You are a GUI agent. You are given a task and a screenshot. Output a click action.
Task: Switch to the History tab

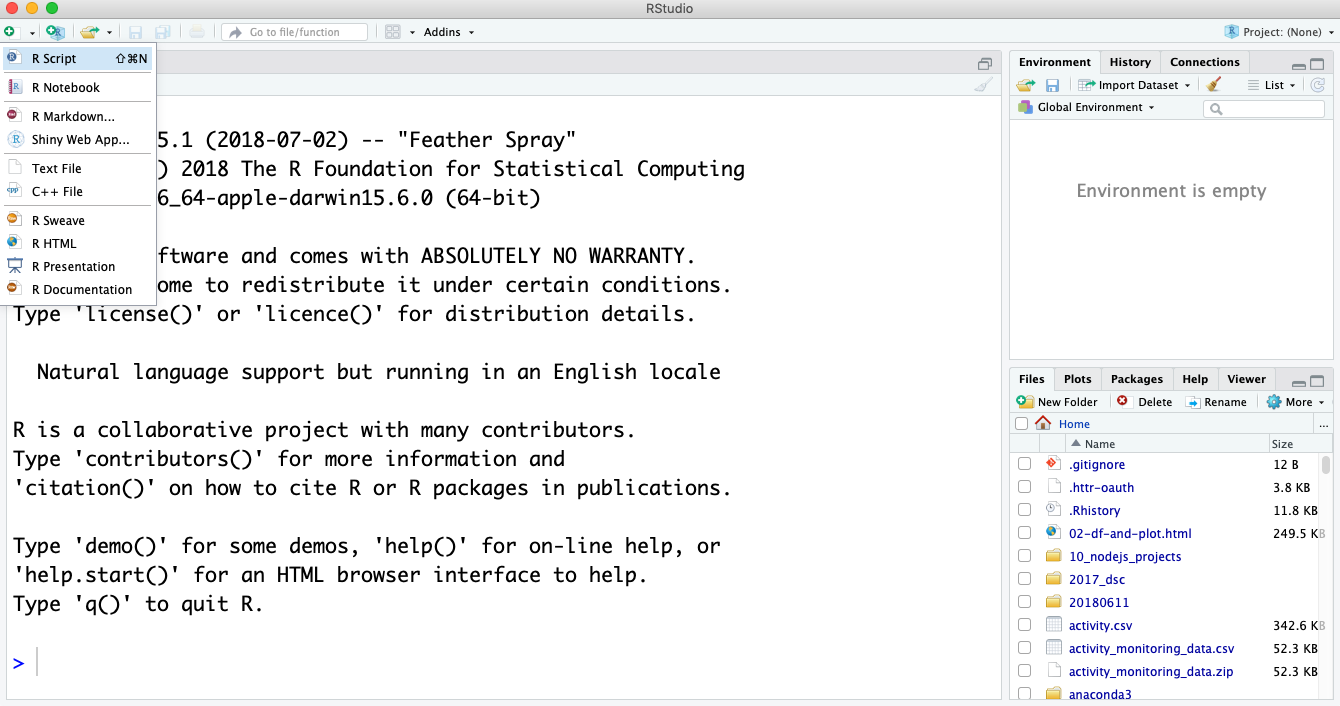(1130, 62)
